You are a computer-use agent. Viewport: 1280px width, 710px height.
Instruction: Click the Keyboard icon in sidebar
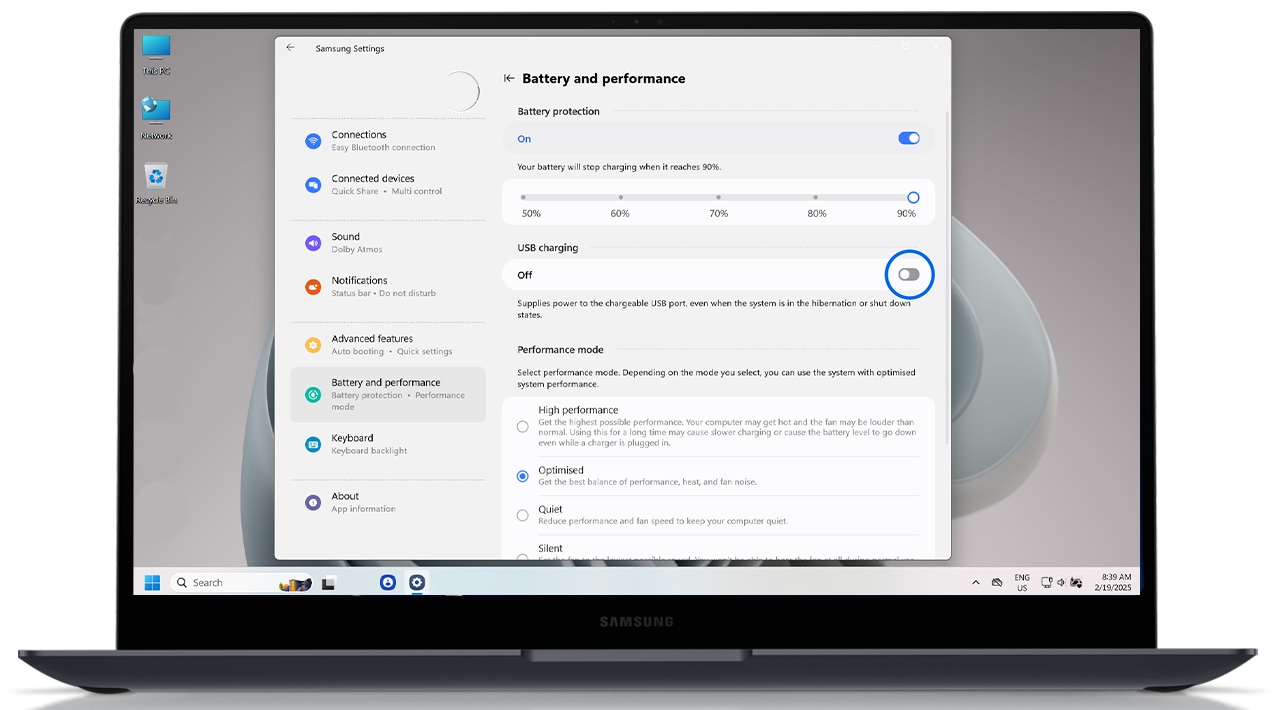pos(313,443)
